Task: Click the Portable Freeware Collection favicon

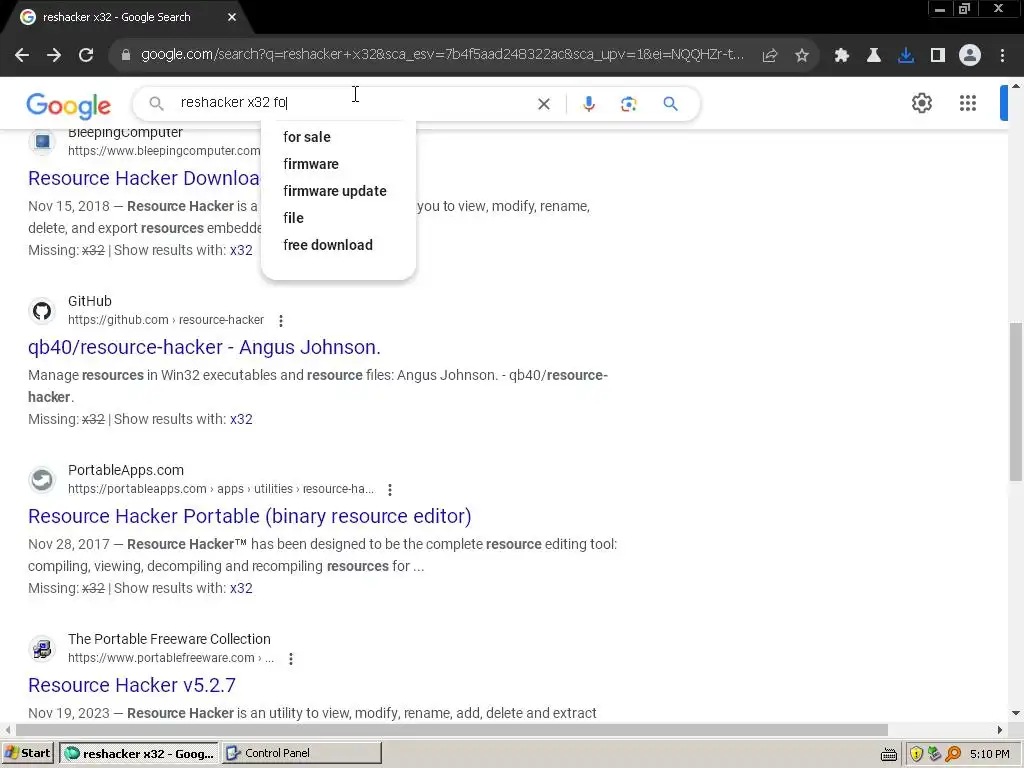Action: pyautogui.click(x=42, y=648)
